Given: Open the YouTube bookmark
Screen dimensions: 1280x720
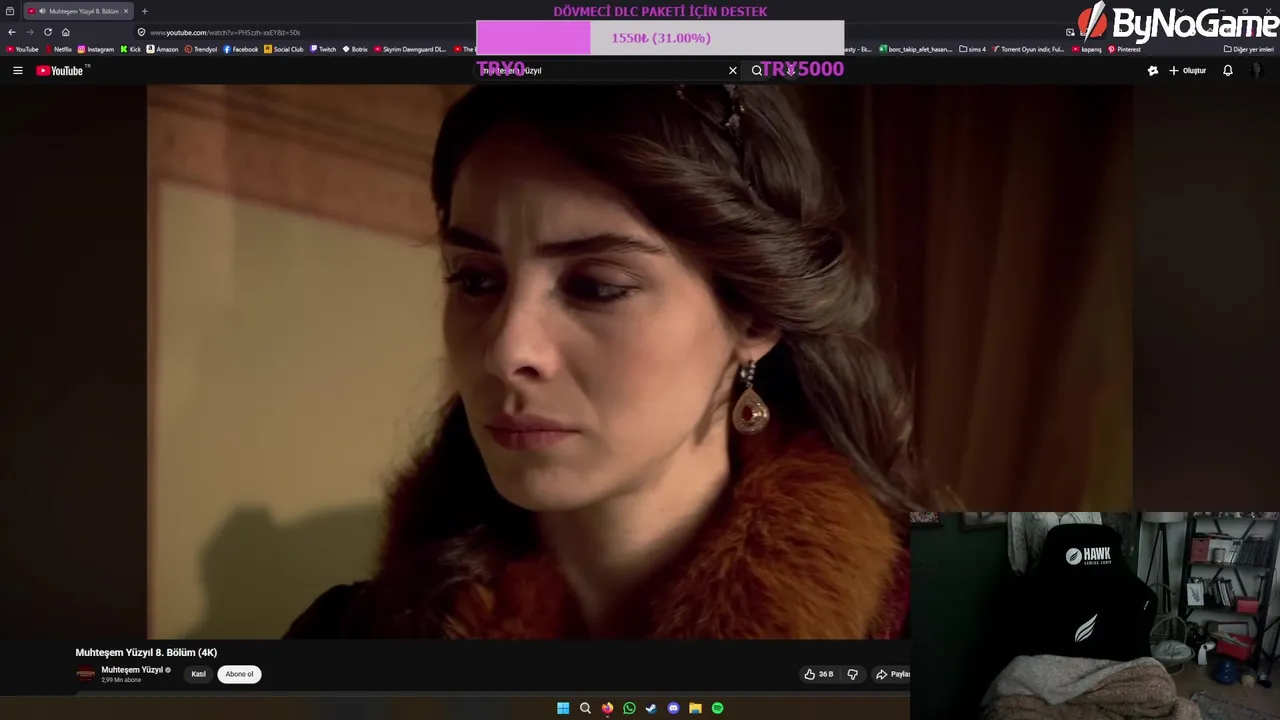Looking at the screenshot, I should click(x=22, y=49).
